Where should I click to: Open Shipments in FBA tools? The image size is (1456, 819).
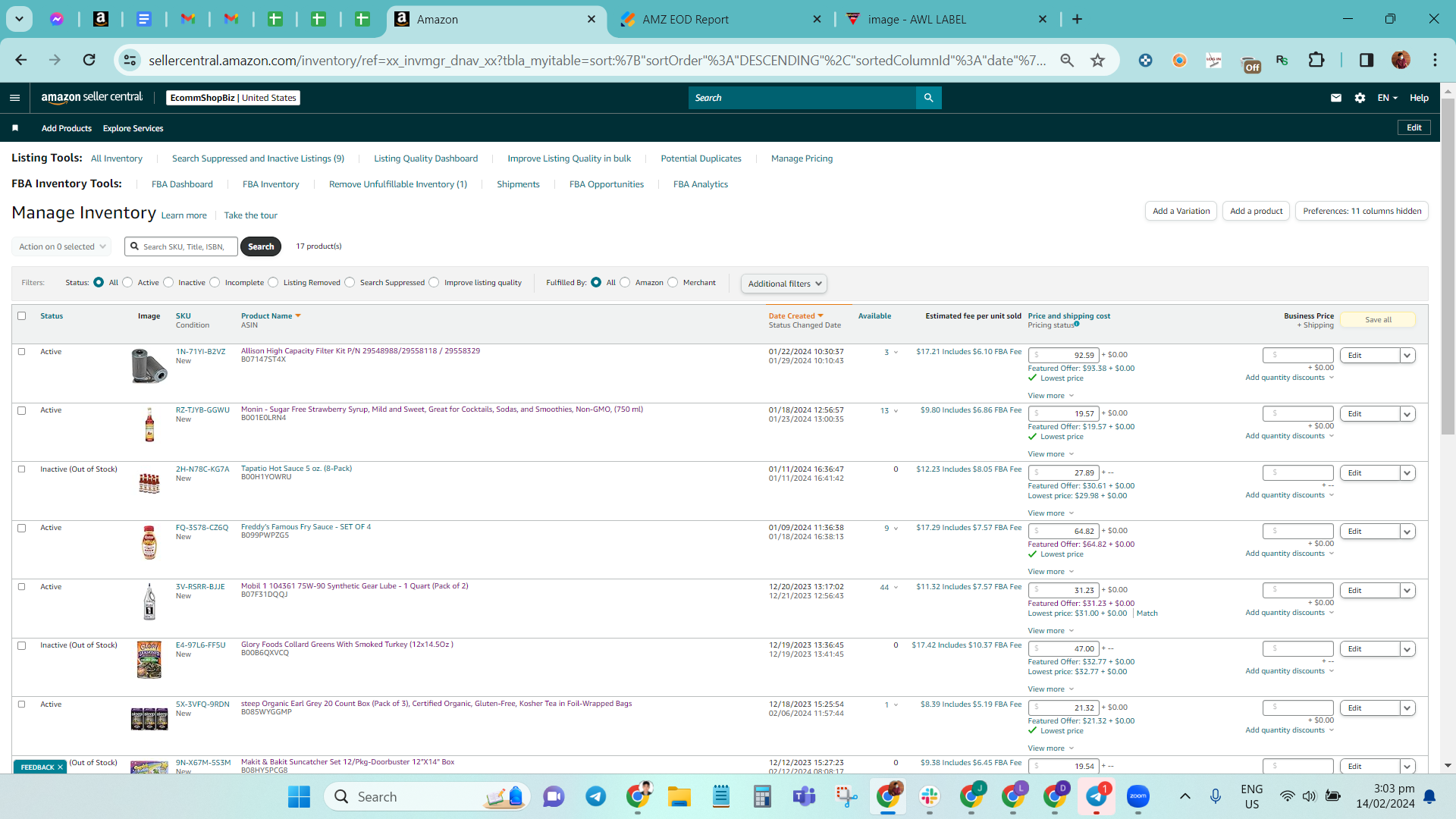(518, 184)
